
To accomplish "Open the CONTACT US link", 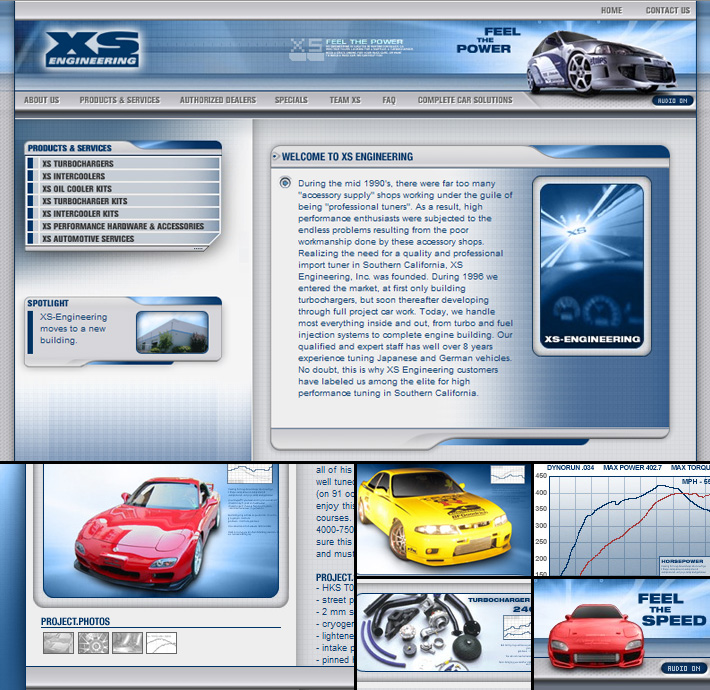I will click(x=667, y=10).
